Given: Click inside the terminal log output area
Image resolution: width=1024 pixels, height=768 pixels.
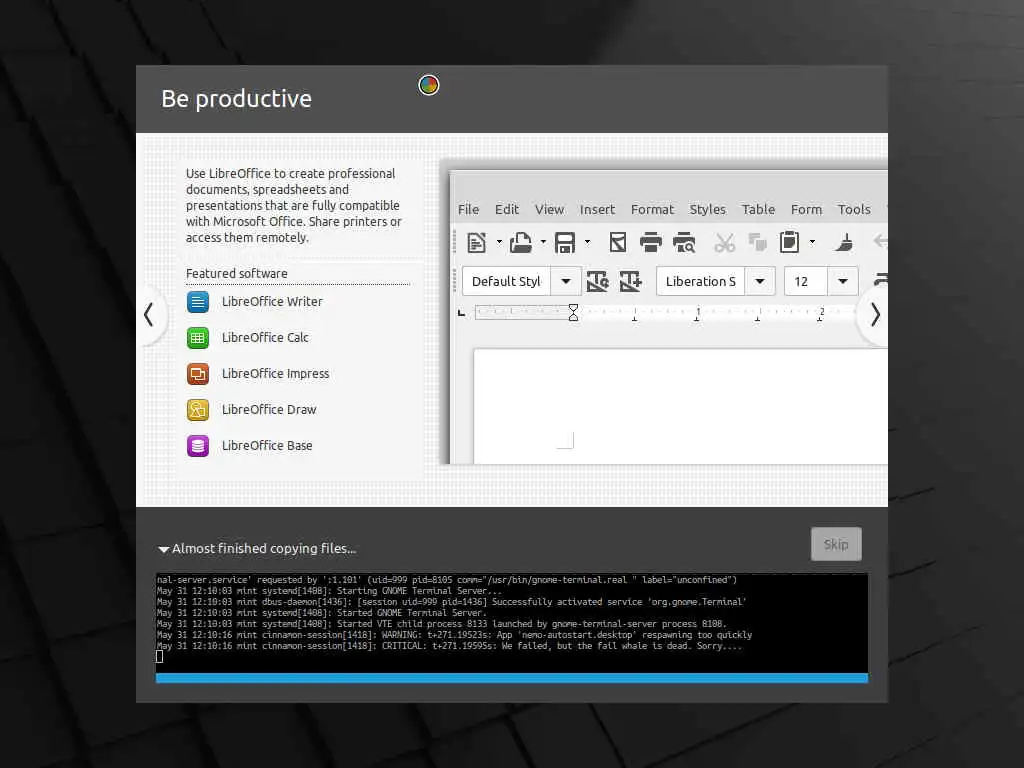Looking at the screenshot, I should click(512, 623).
